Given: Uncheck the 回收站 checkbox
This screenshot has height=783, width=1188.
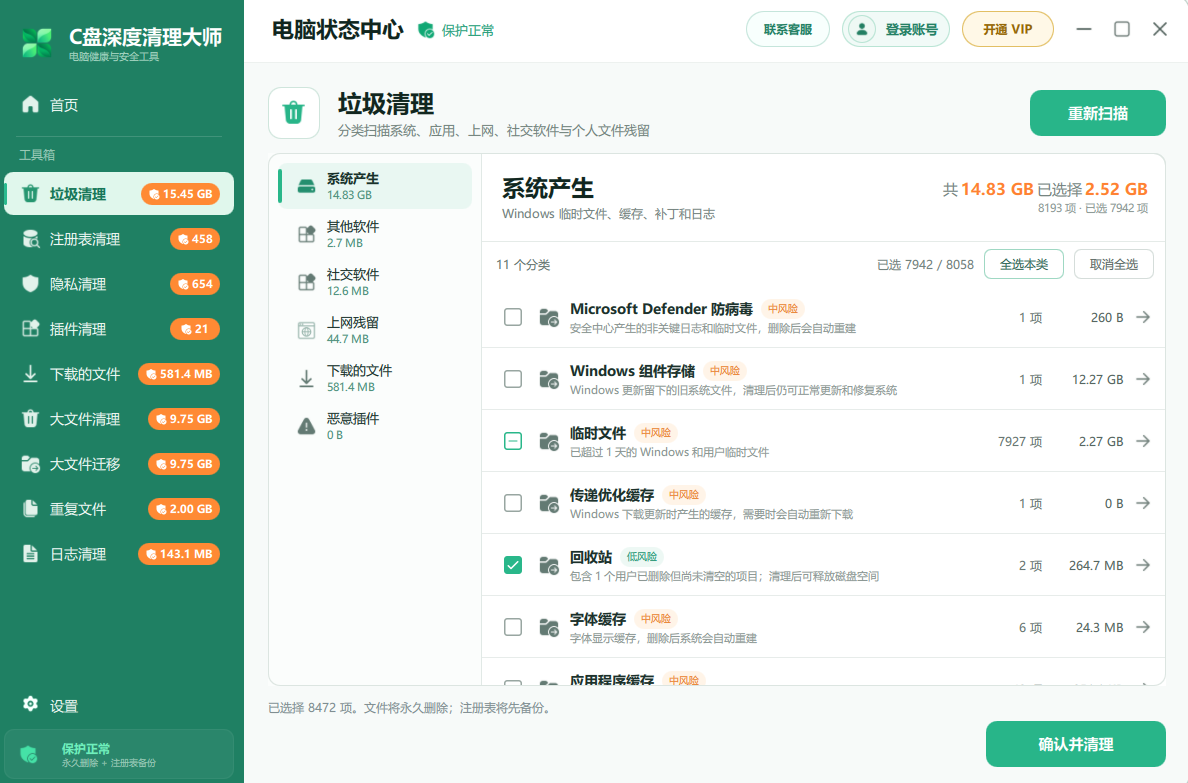Looking at the screenshot, I should point(513,565).
